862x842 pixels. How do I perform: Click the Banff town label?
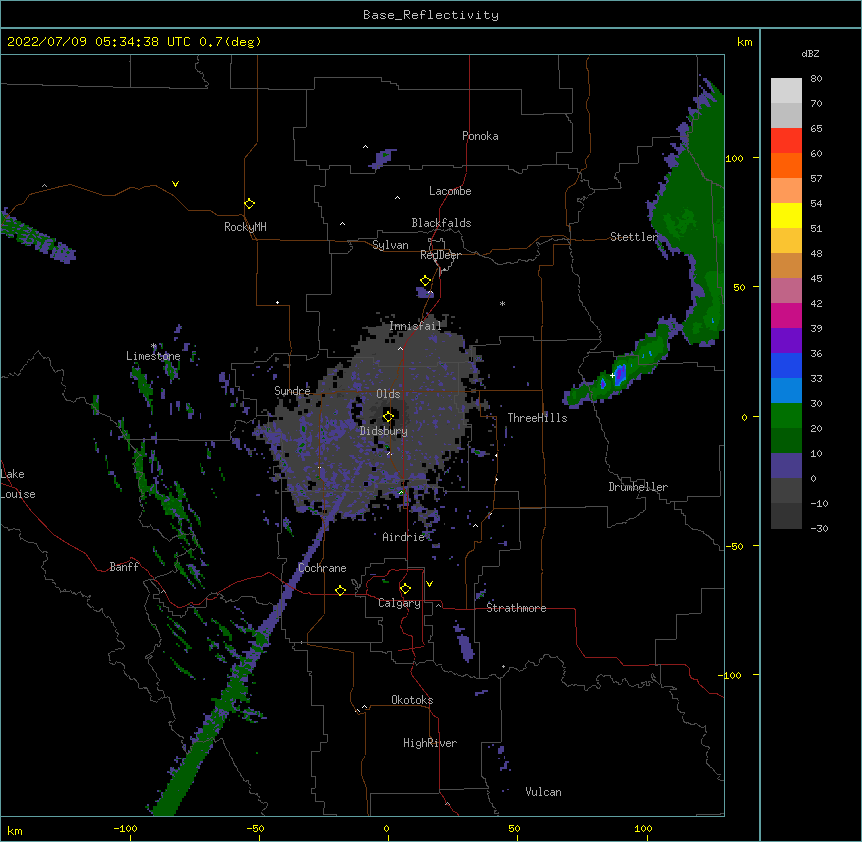124,567
